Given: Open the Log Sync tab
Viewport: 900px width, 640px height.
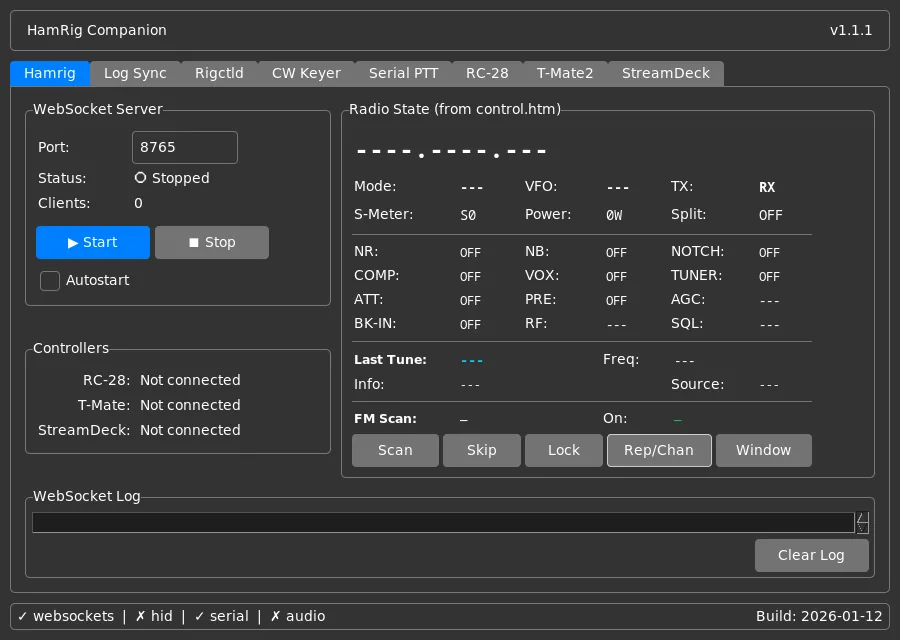Looking at the screenshot, I should pos(135,73).
